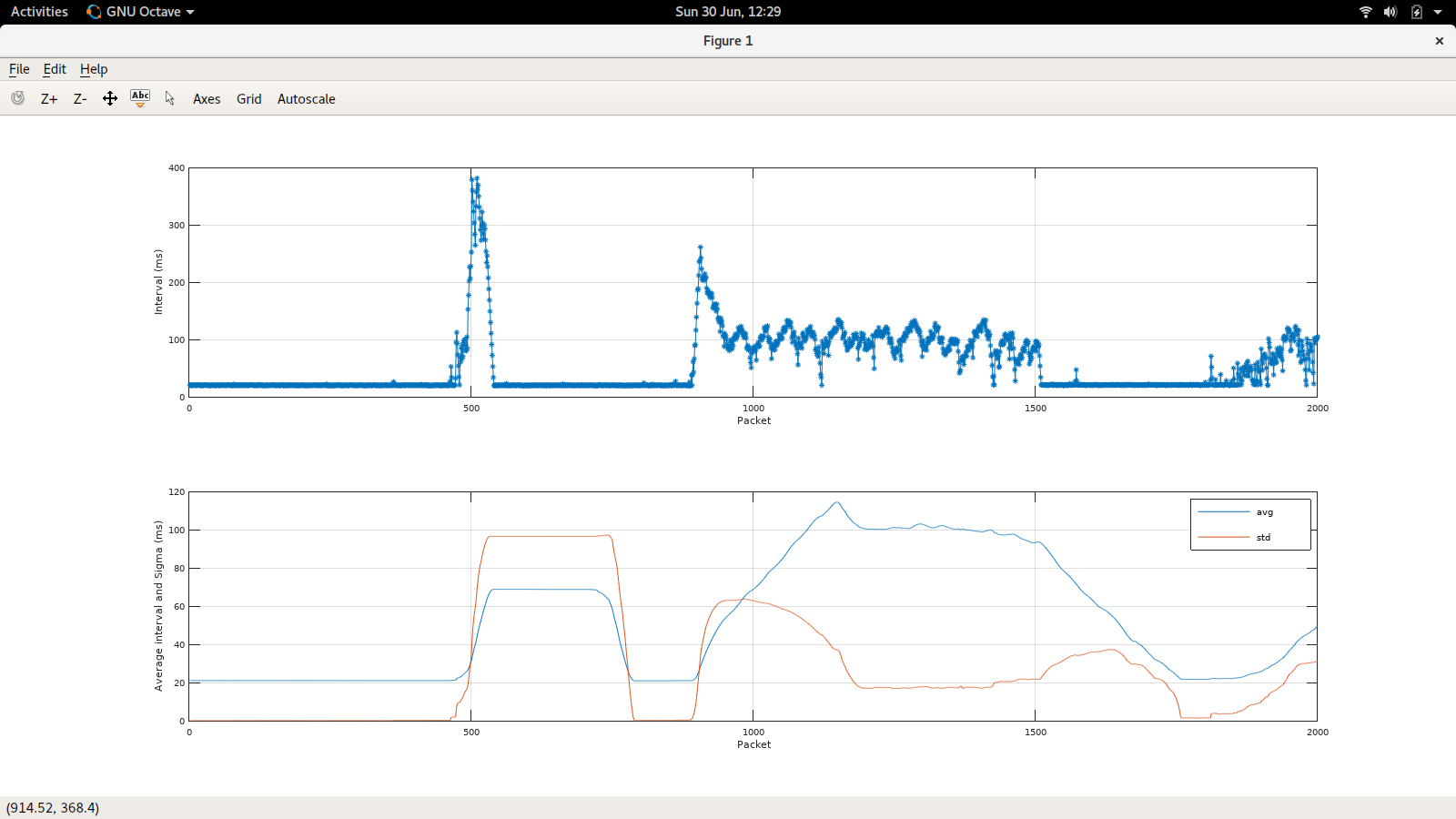Click the Wi-Fi status icon
Viewport: 1456px width, 819px height.
coord(1366,12)
